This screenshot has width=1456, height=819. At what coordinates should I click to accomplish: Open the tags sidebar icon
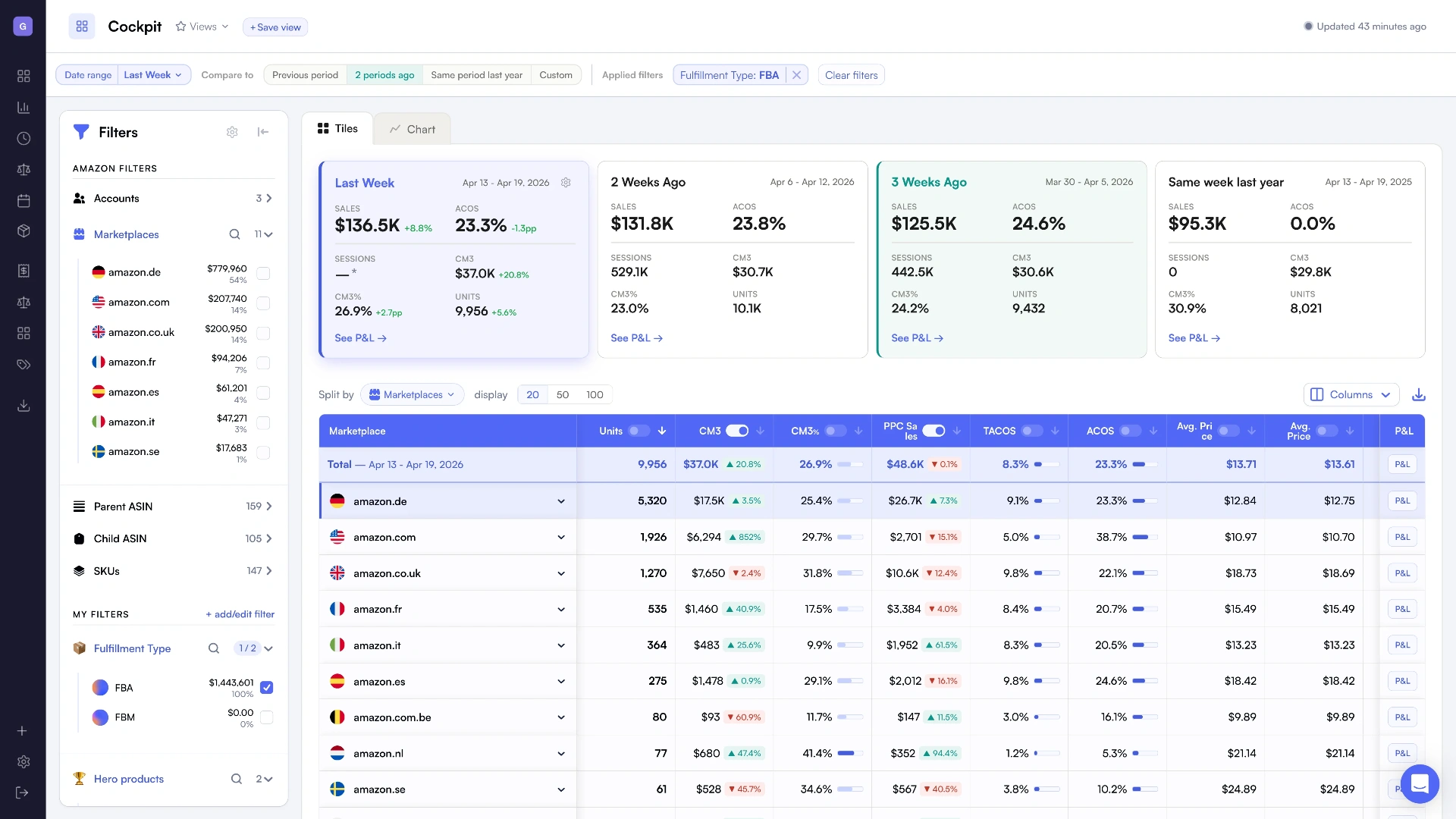(24, 365)
